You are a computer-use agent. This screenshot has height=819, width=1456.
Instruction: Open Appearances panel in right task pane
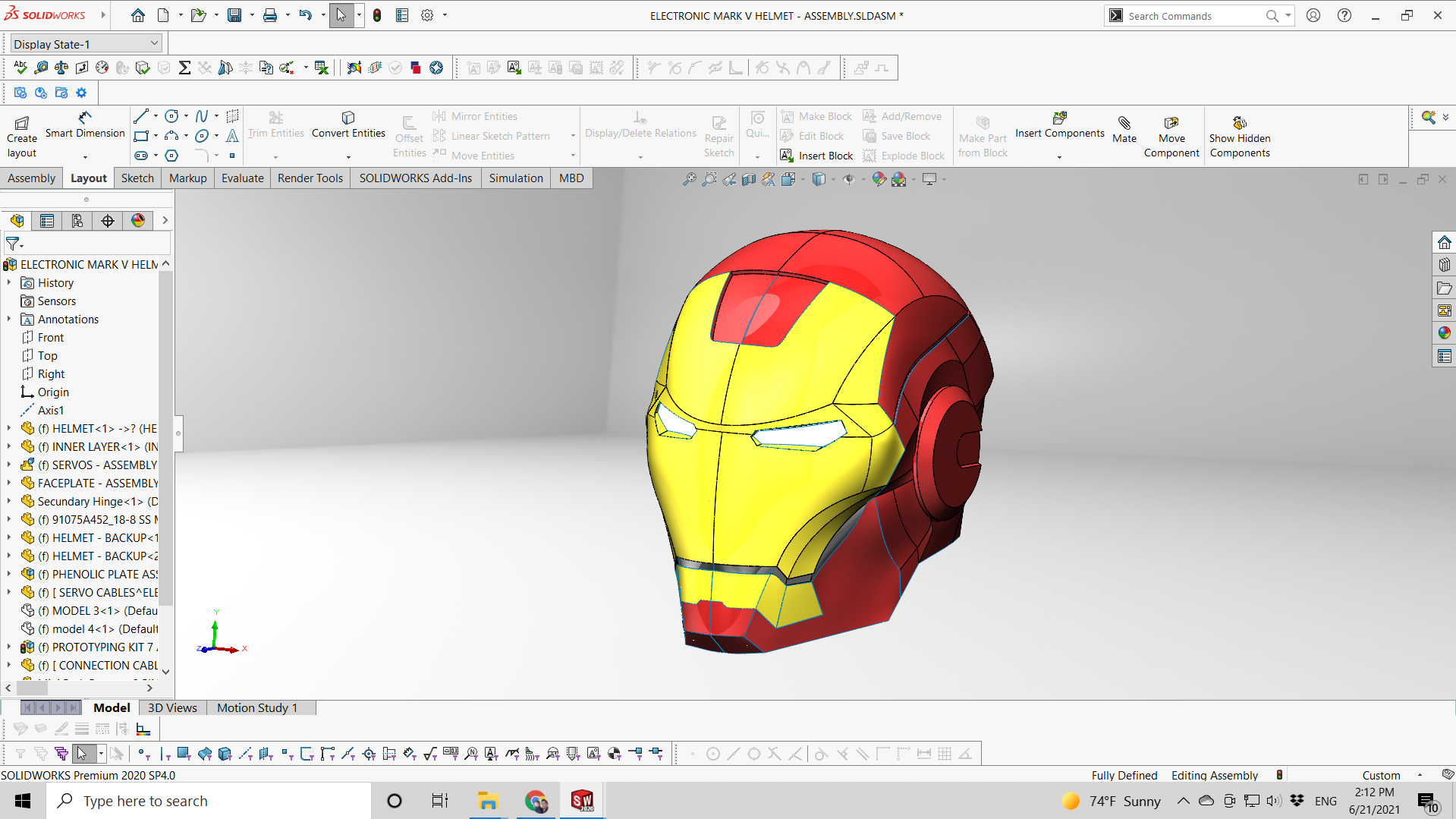click(1444, 333)
